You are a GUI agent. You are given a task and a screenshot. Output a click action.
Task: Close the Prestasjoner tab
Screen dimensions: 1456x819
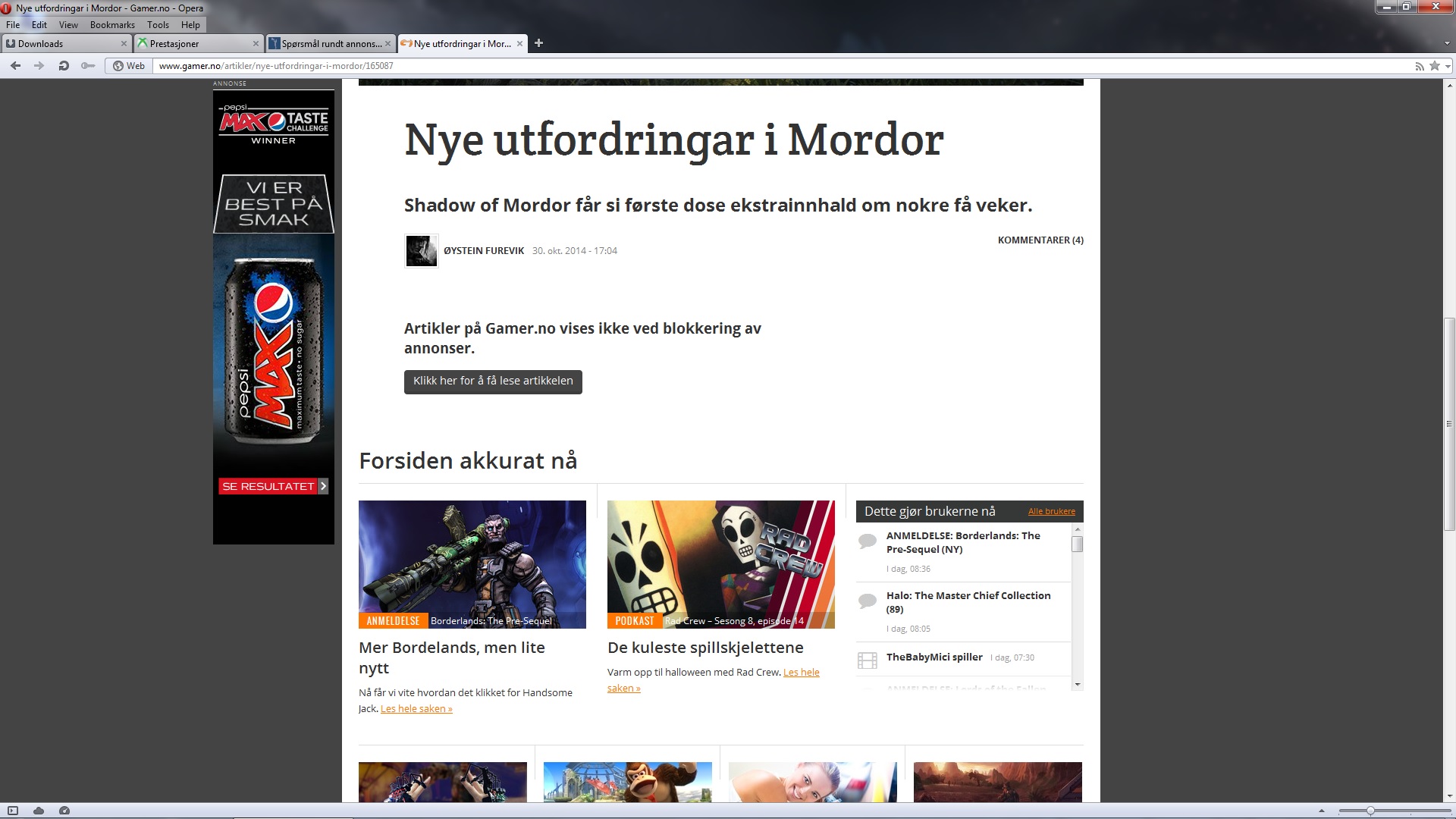point(256,44)
